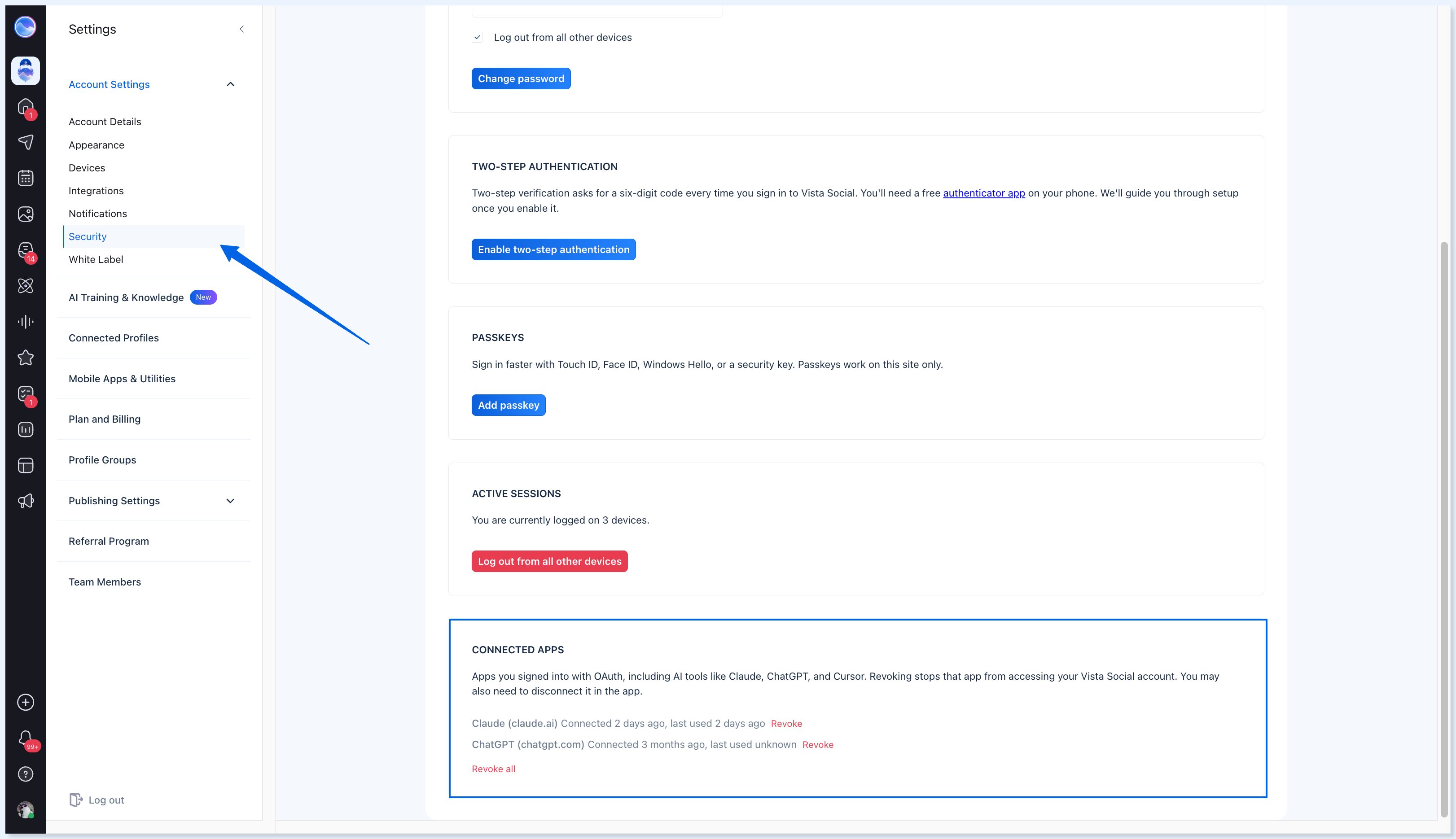The height and width of the screenshot is (839, 1456).
Task: Click Enable two-step authentication button
Action: pyautogui.click(x=553, y=249)
